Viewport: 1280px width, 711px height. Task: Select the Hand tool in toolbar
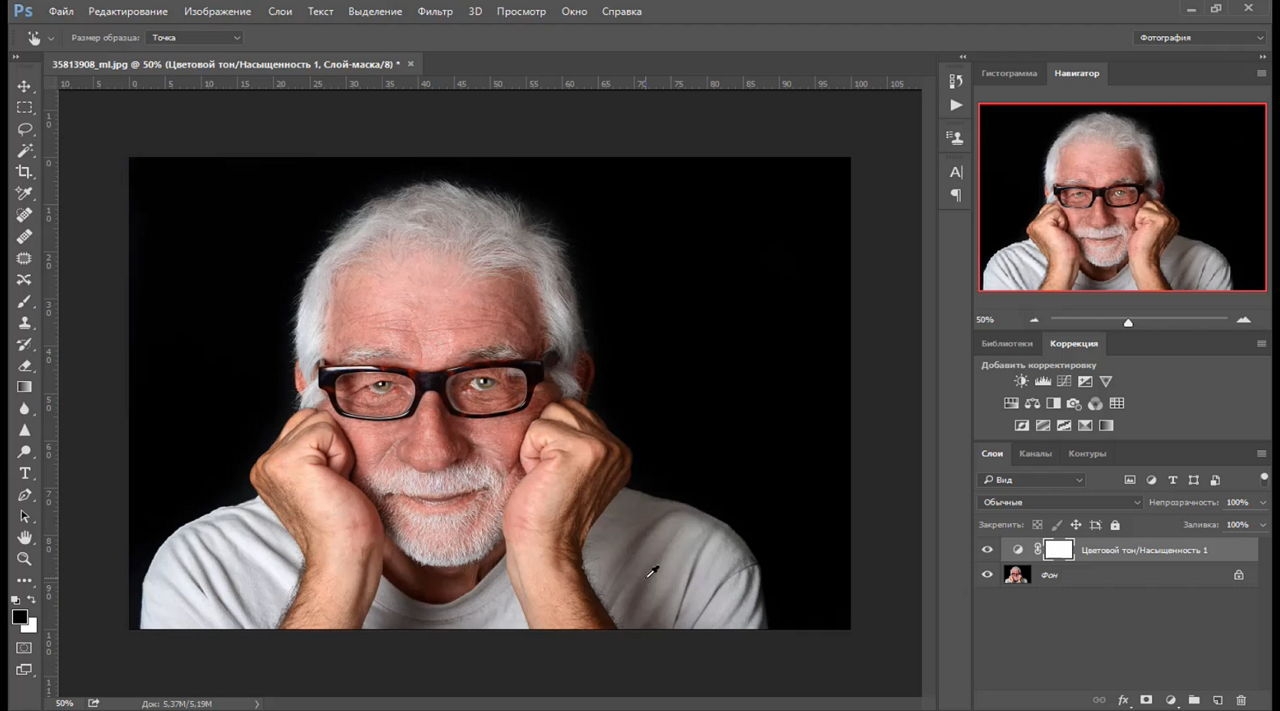25,538
